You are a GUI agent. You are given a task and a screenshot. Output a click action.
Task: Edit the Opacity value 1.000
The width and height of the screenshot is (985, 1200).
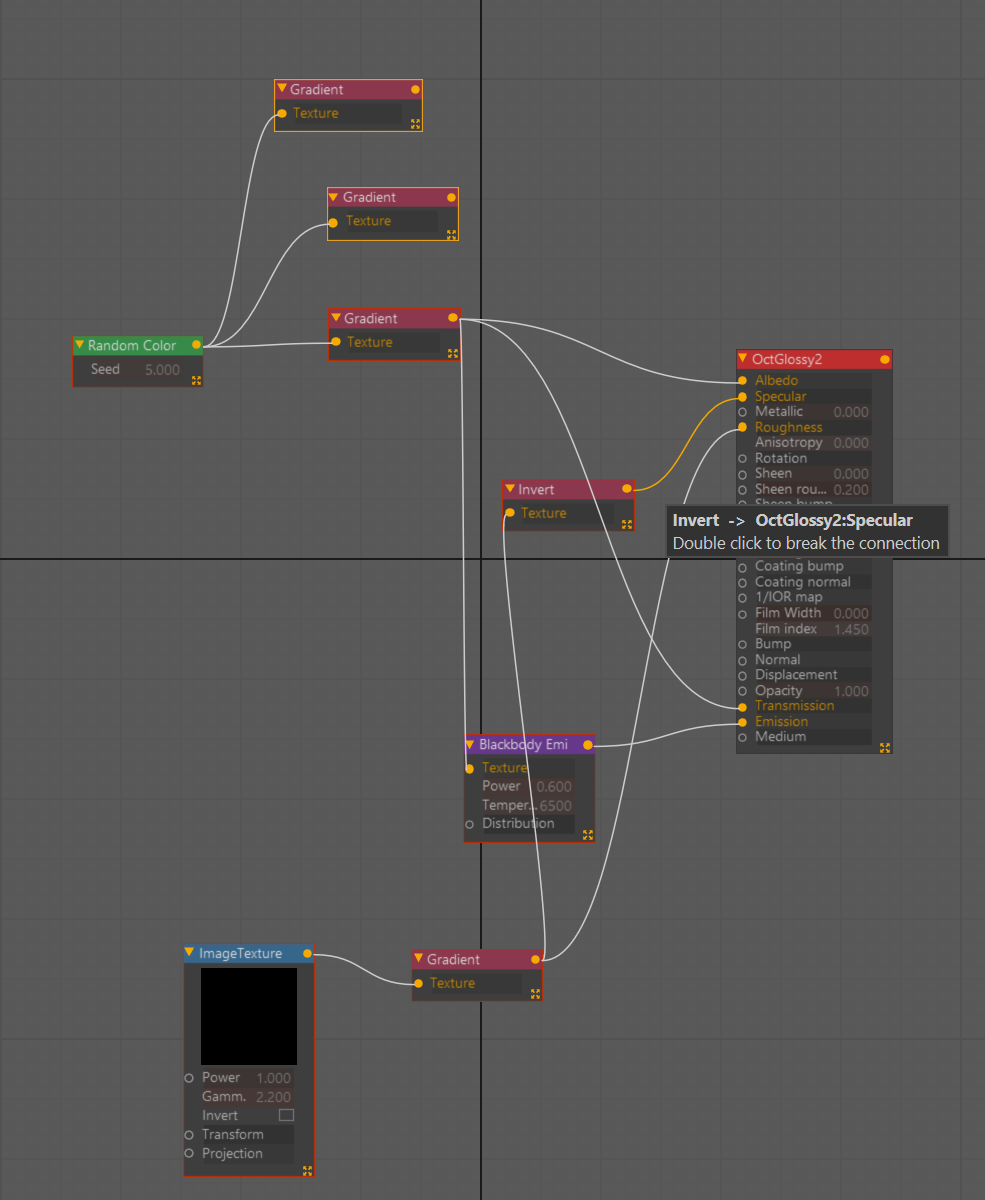point(851,691)
